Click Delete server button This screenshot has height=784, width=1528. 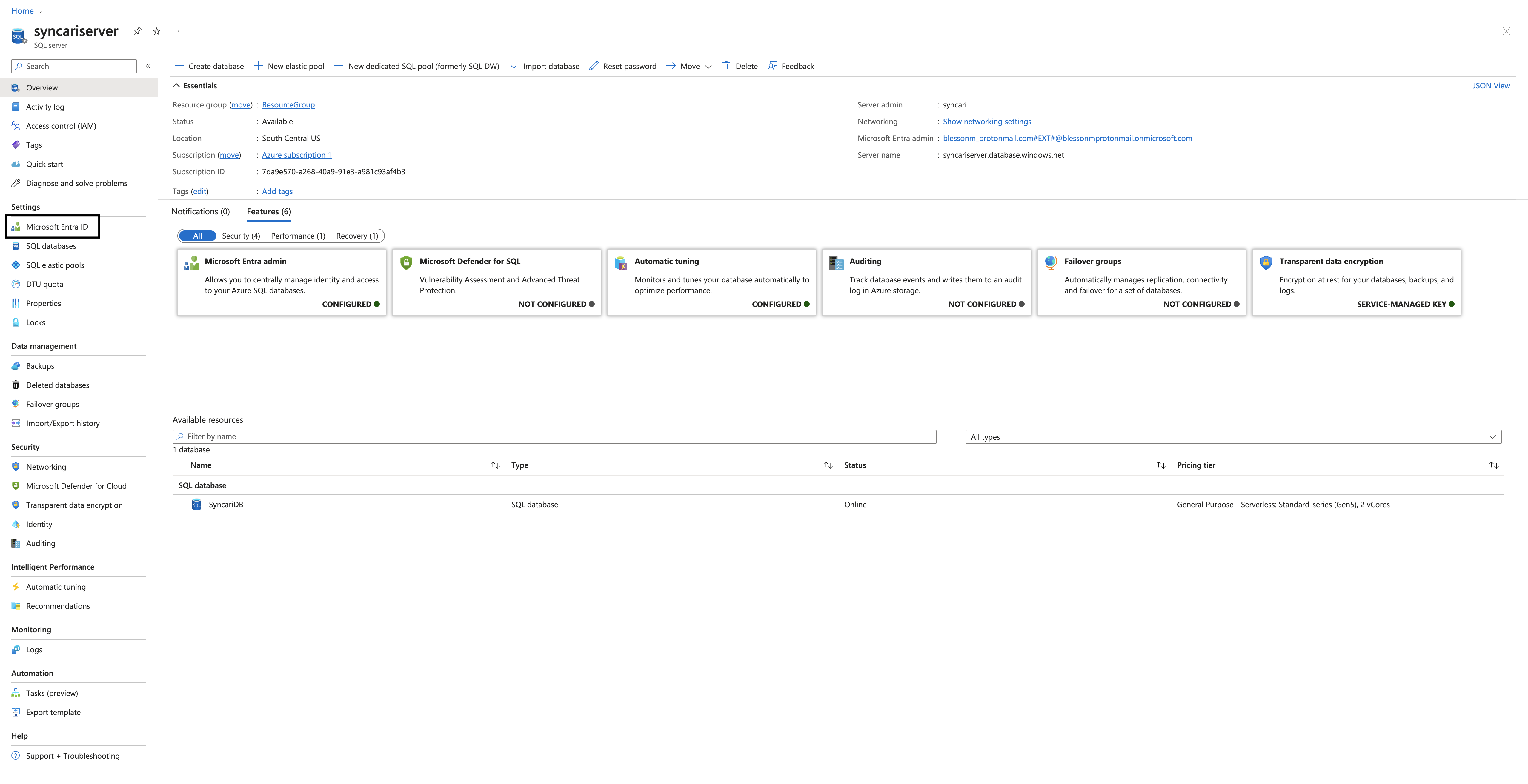pyautogui.click(x=740, y=66)
